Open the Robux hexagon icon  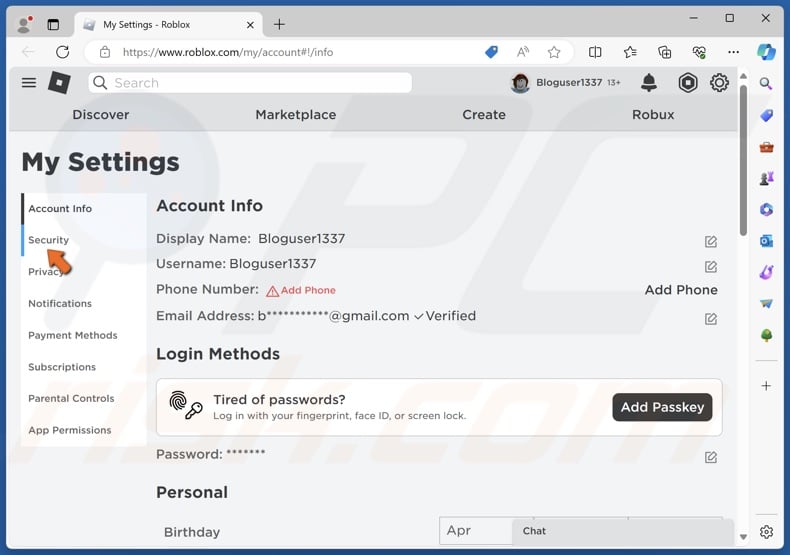click(688, 83)
